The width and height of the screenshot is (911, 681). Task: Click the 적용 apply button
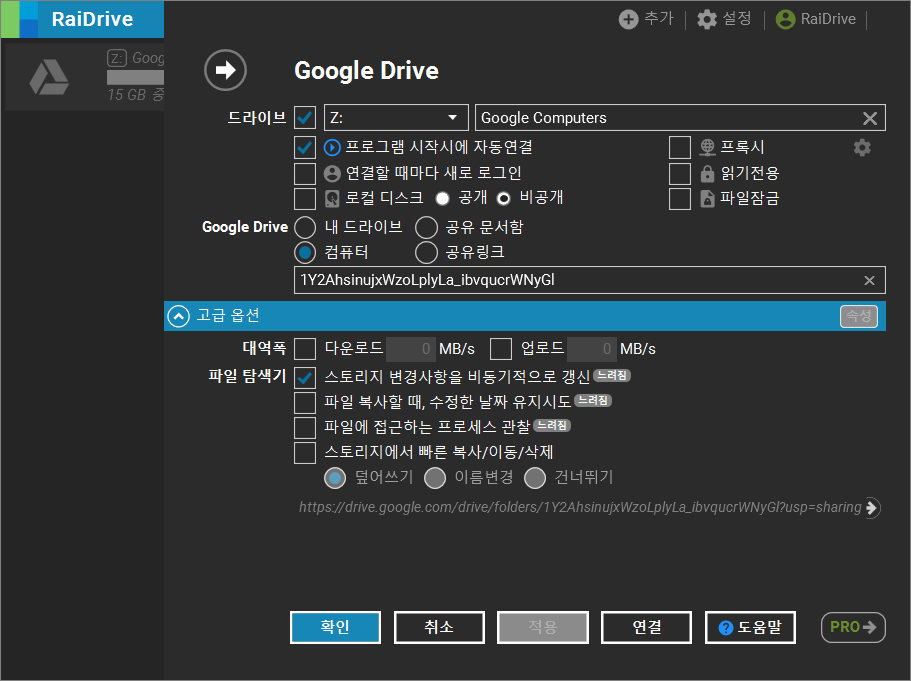pyautogui.click(x=543, y=628)
